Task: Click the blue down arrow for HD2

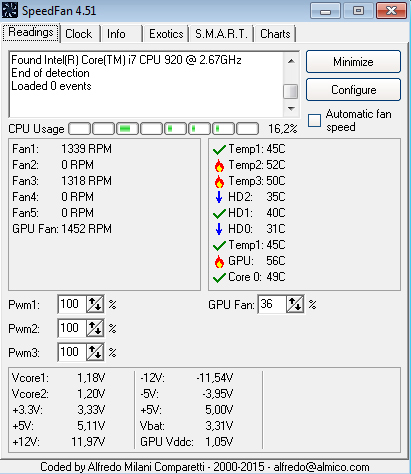Action: (x=219, y=197)
